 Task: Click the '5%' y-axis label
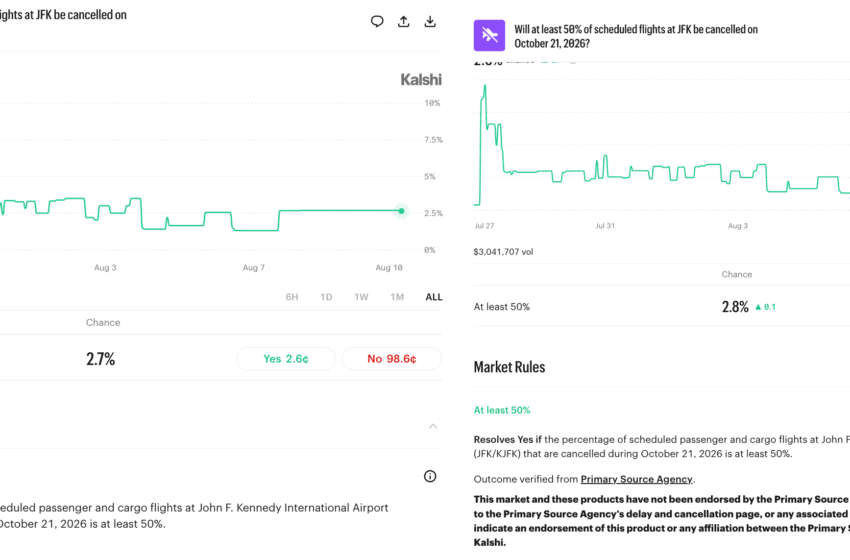coord(430,176)
